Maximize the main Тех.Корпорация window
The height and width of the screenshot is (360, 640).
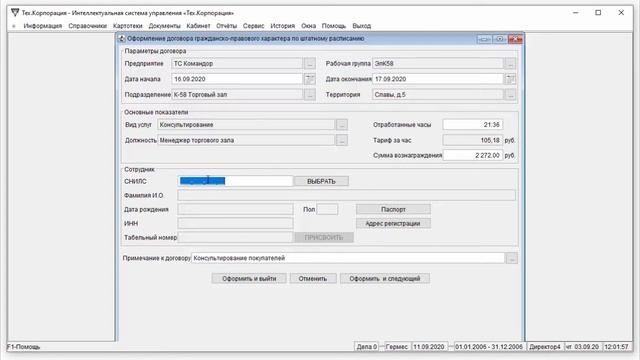point(598,13)
